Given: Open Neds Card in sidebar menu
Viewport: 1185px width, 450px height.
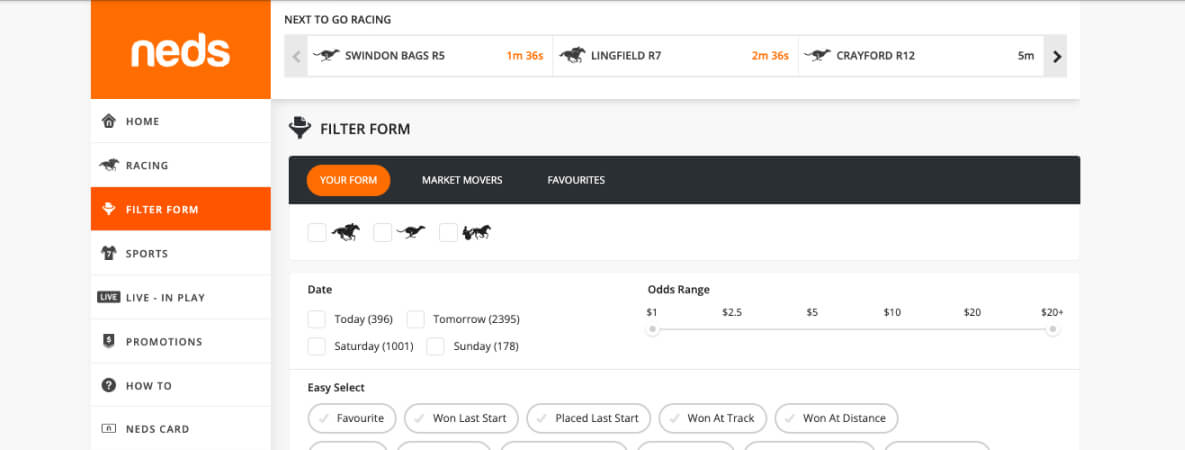Looking at the screenshot, I should tap(181, 429).
